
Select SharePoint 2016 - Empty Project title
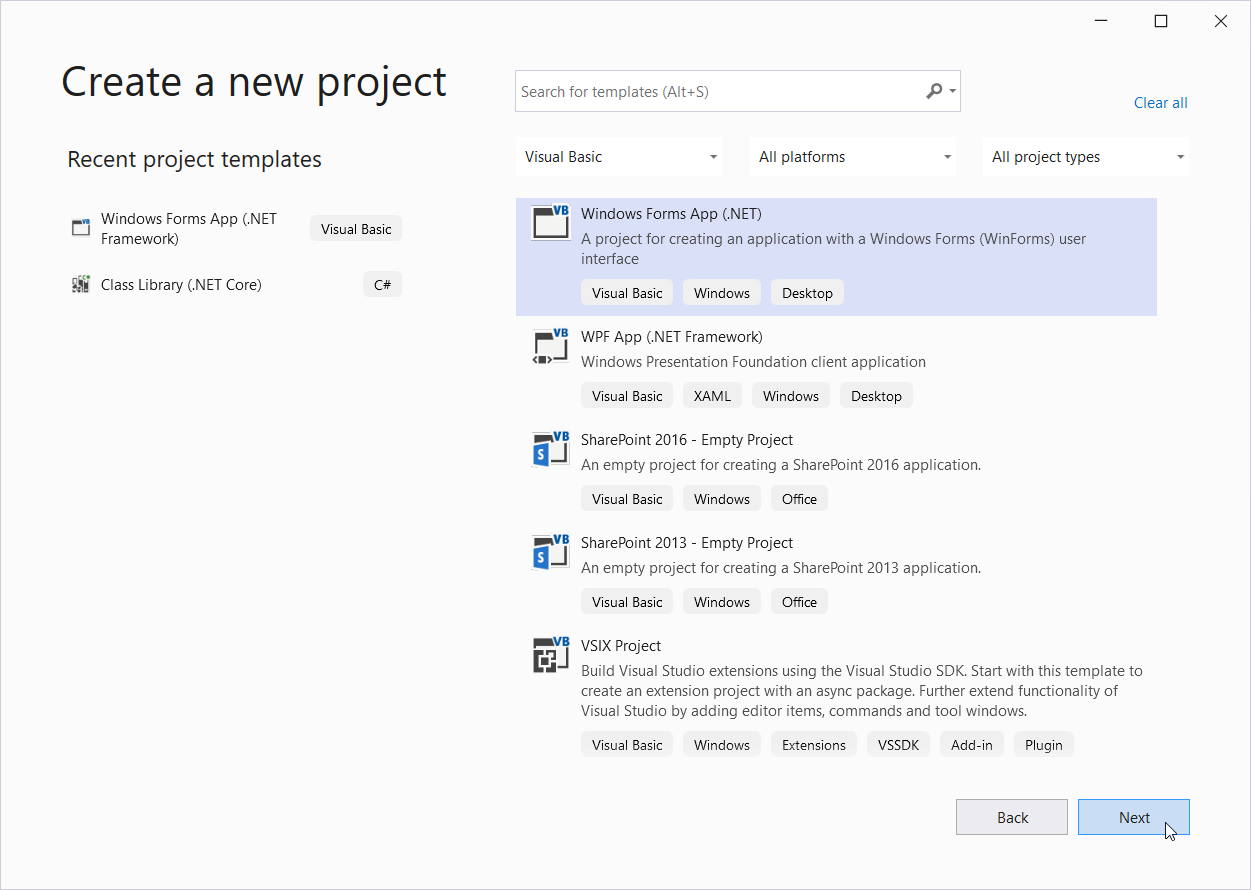coord(687,440)
